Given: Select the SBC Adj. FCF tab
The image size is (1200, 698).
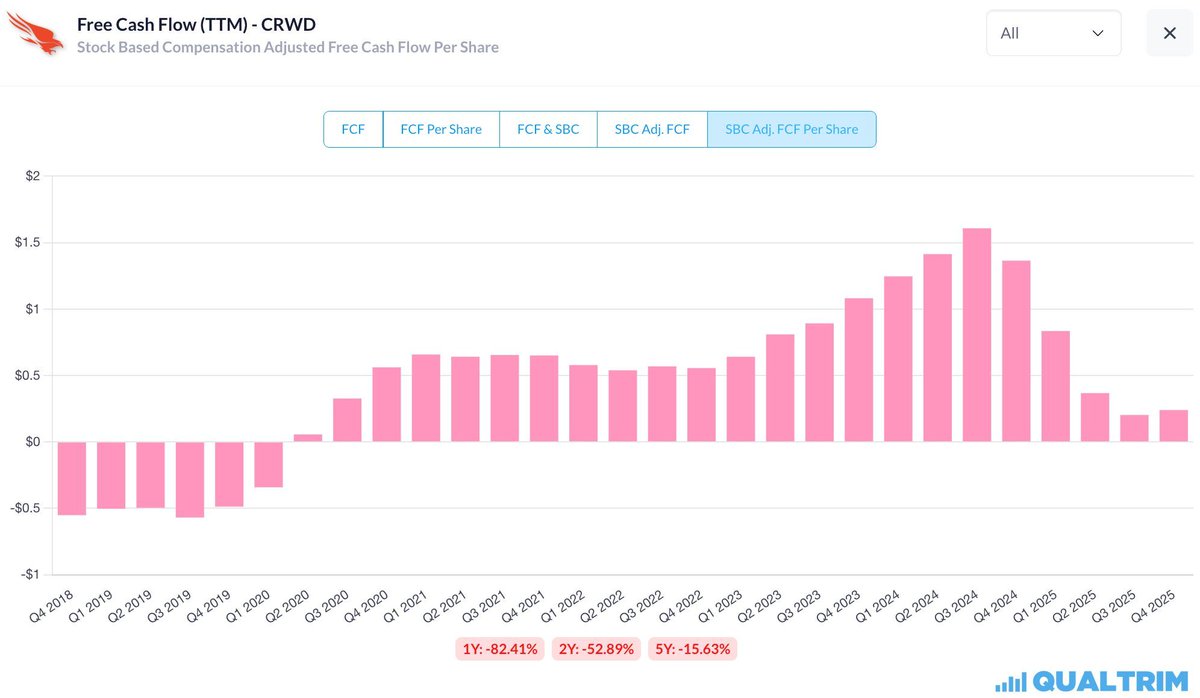Looking at the screenshot, I should [652, 129].
